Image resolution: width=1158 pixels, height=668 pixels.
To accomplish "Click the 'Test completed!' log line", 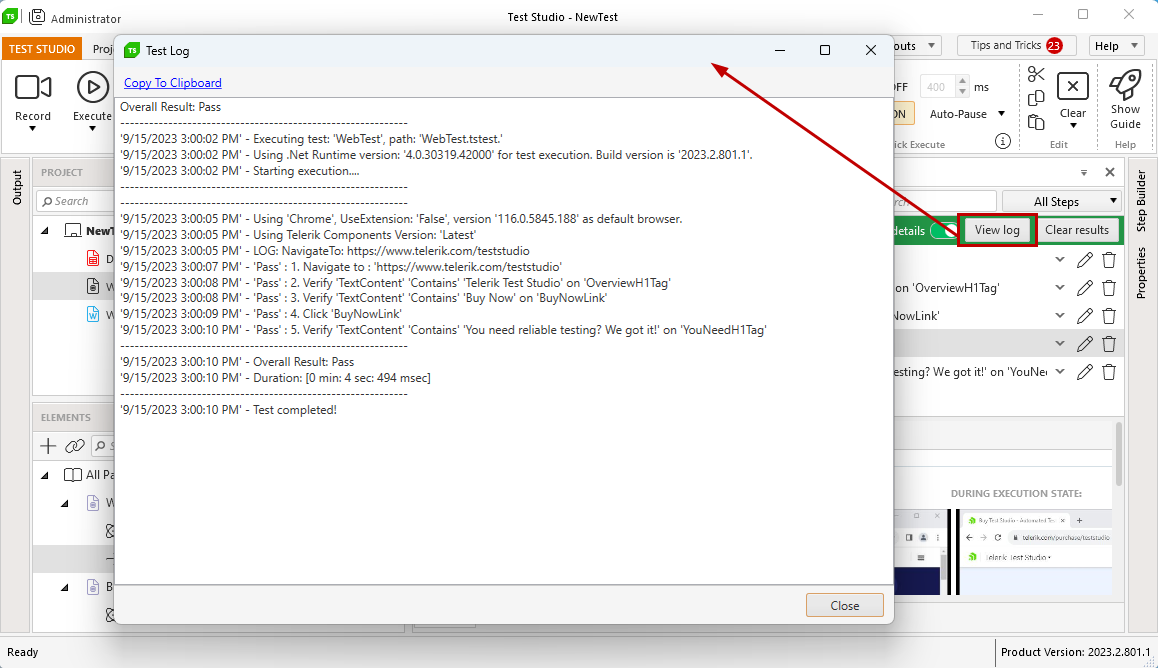I will click(228, 410).
